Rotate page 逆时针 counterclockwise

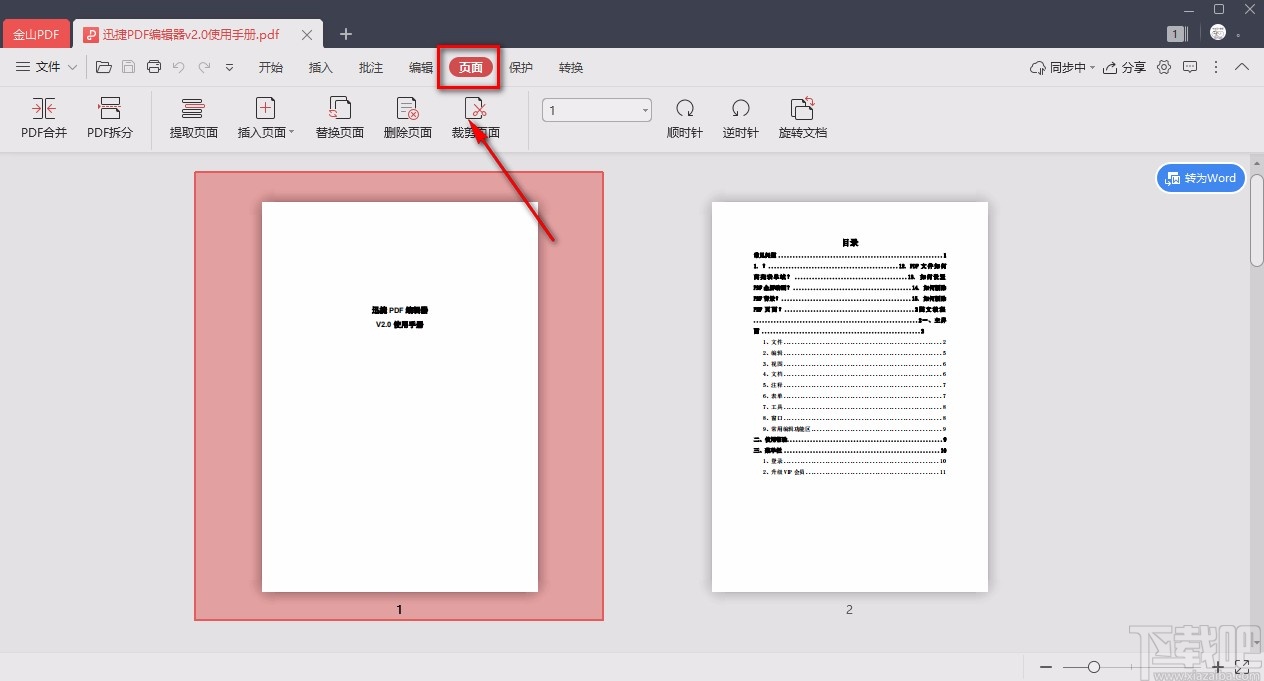741,119
